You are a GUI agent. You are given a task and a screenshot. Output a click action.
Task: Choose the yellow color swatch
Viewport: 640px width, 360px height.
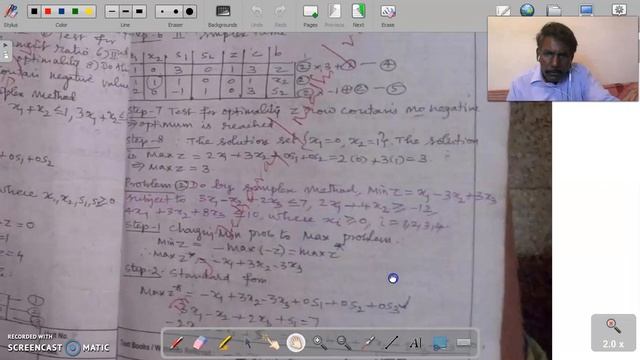(x=89, y=11)
